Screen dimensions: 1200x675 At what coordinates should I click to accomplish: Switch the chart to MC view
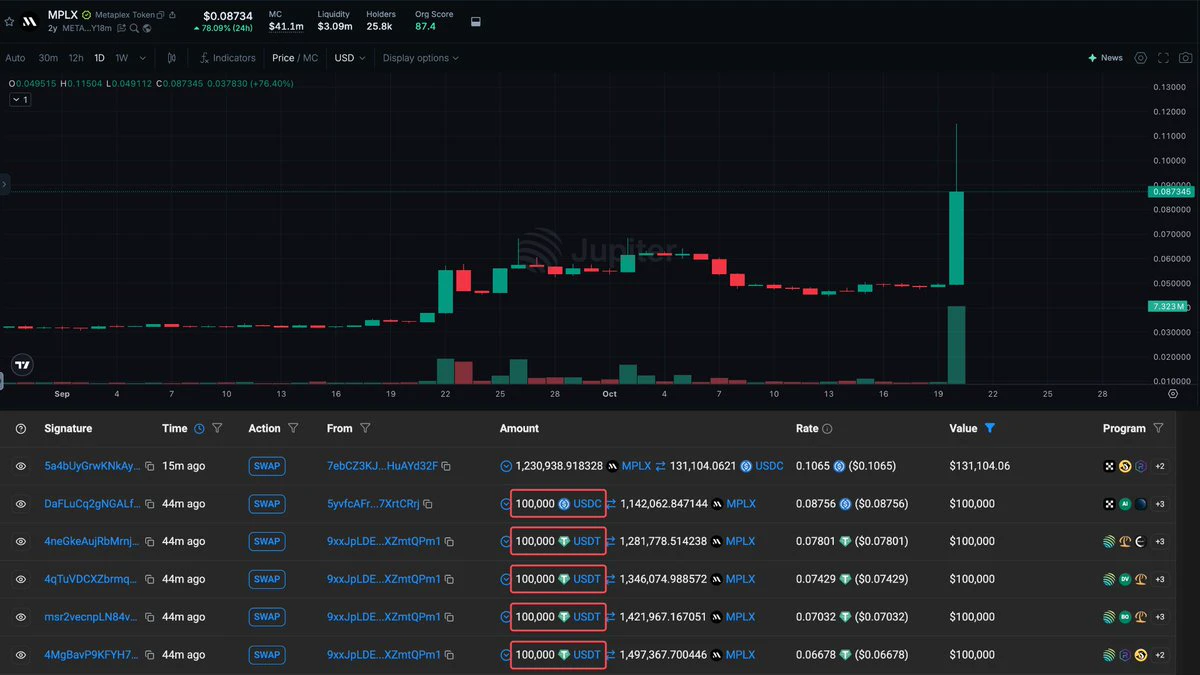310,58
